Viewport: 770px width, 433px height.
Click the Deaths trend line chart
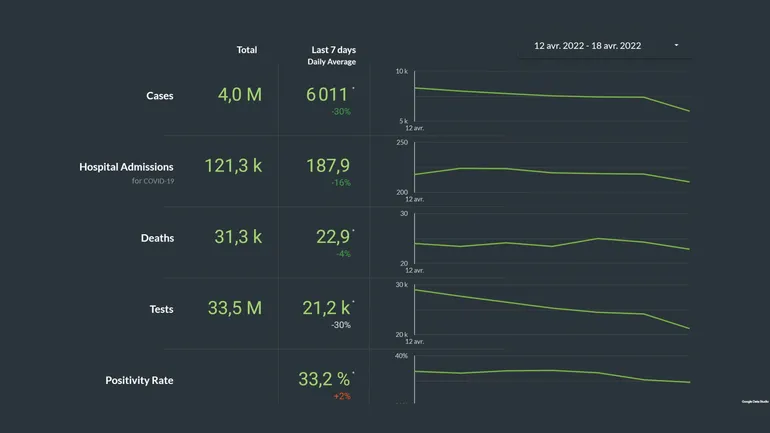[551, 241]
